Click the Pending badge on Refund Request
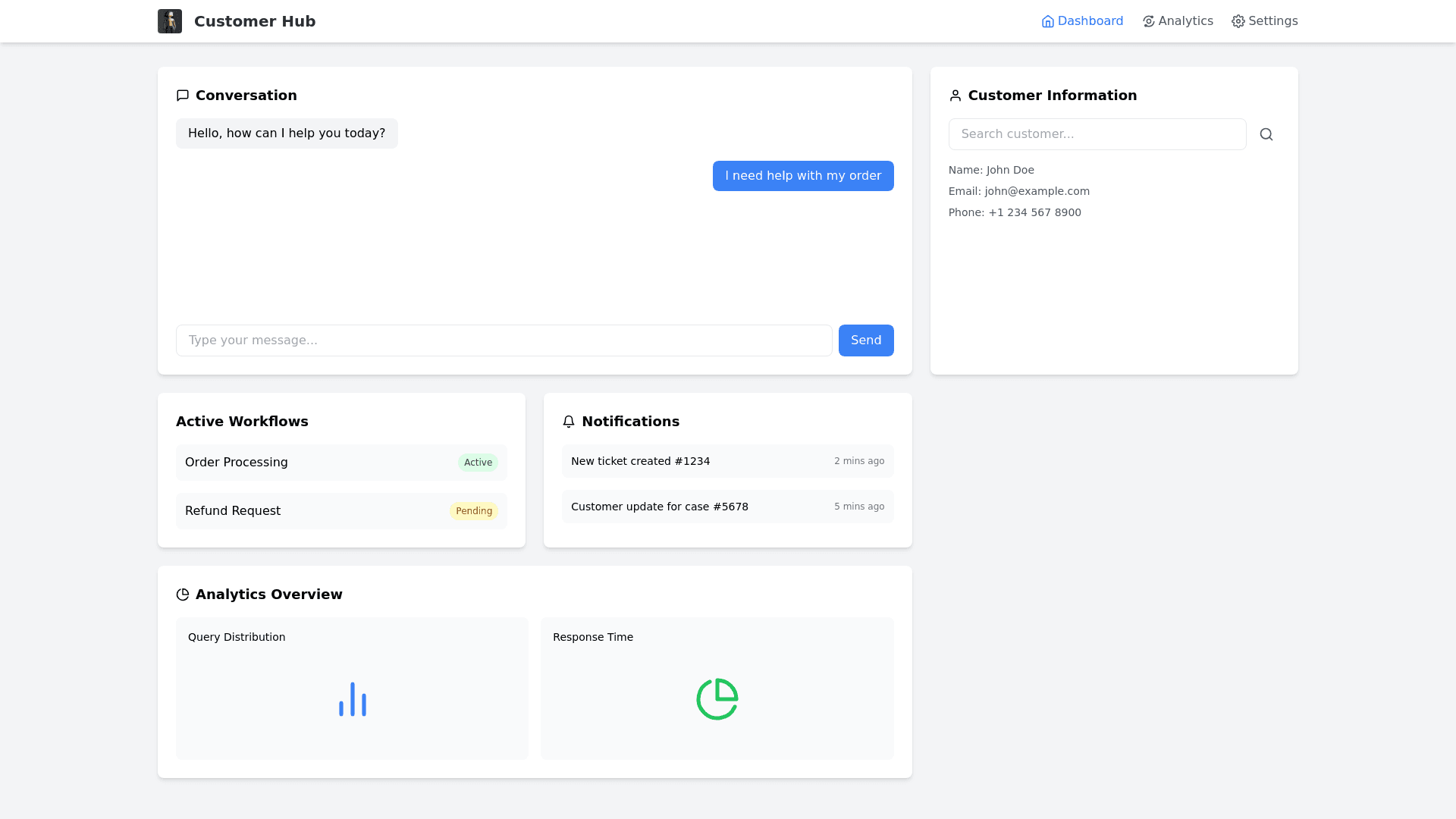 pos(474,510)
